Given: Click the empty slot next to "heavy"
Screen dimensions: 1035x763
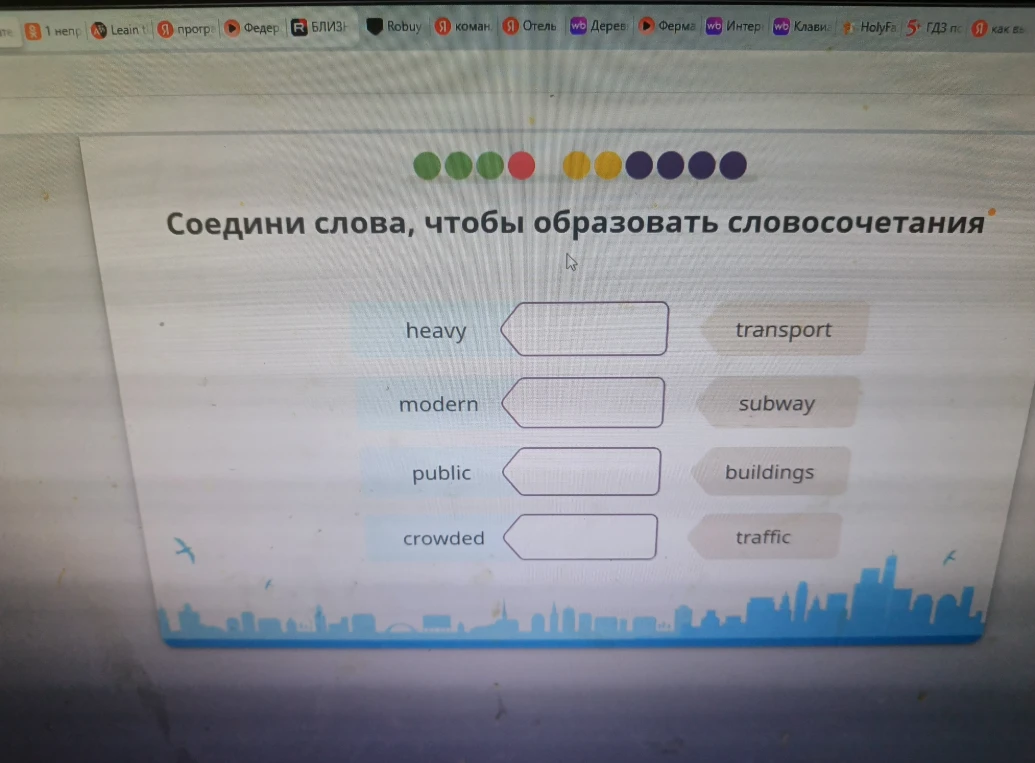Looking at the screenshot, I should click(584, 329).
